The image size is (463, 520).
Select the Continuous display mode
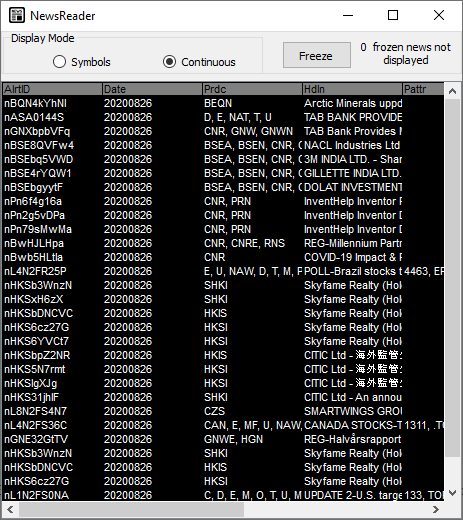[199, 62]
